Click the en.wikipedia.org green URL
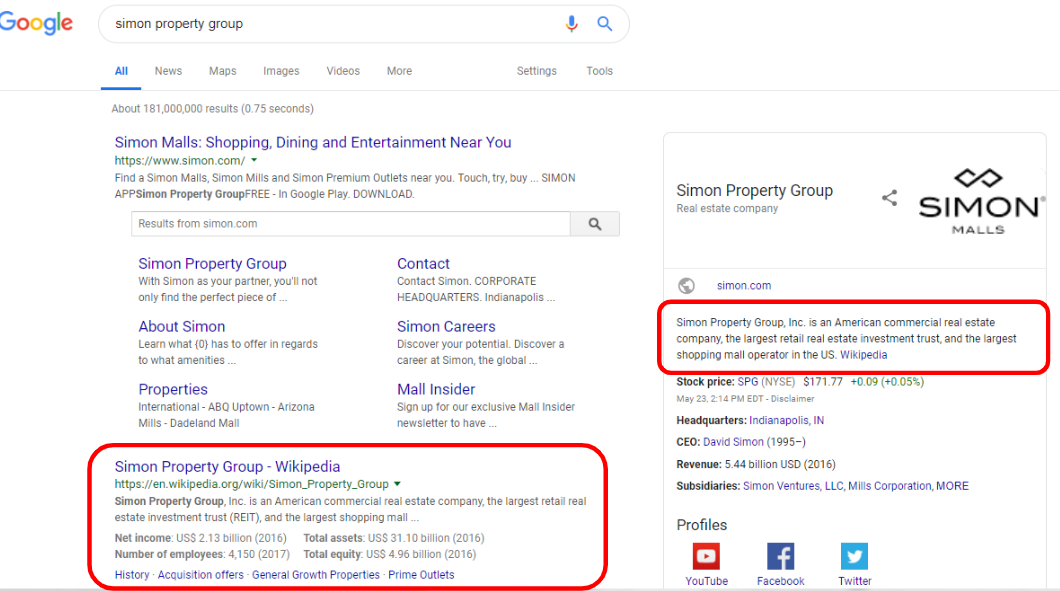Viewport: 1060px width, 591px height. [251, 484]
